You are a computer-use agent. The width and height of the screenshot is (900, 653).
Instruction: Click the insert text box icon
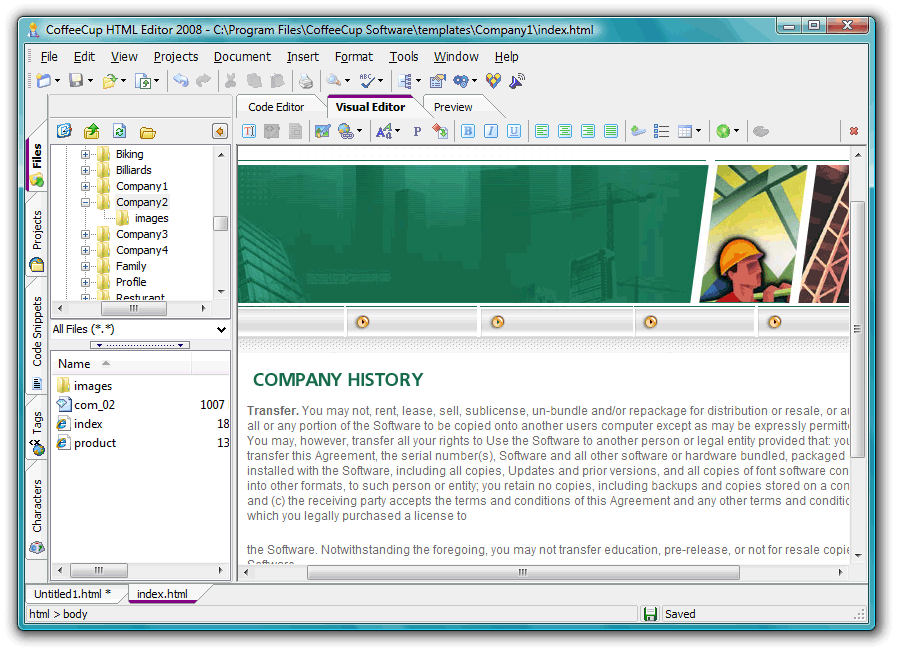tap(249, 131)
